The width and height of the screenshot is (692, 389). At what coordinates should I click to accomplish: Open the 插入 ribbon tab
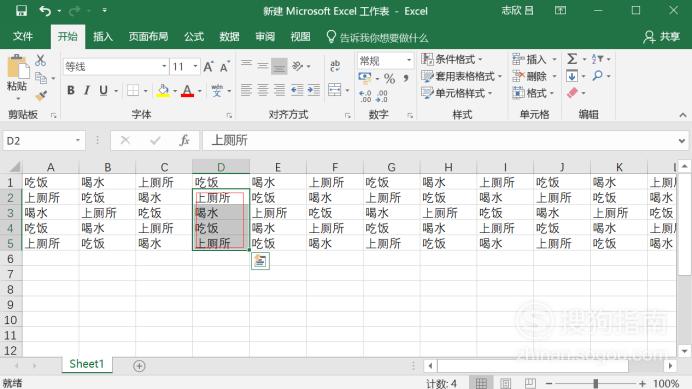coord(103,37)
